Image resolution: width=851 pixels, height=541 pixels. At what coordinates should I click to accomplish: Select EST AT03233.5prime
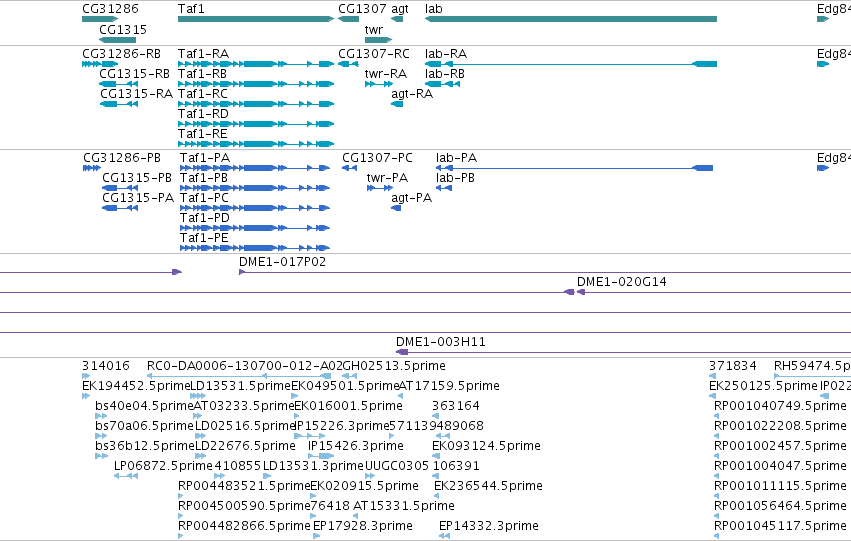tap(198, 416)
